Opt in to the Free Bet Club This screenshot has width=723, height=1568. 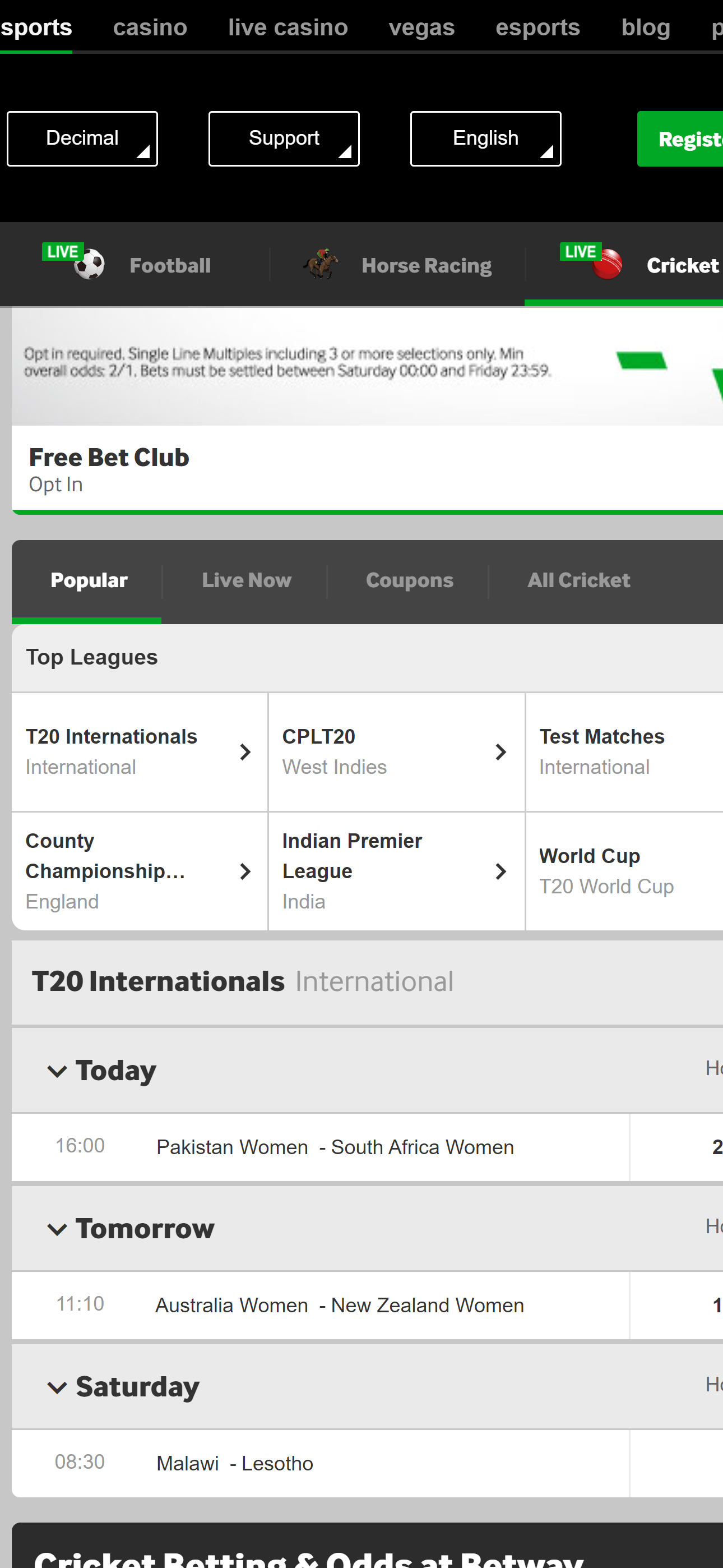(x=55, y=484)
